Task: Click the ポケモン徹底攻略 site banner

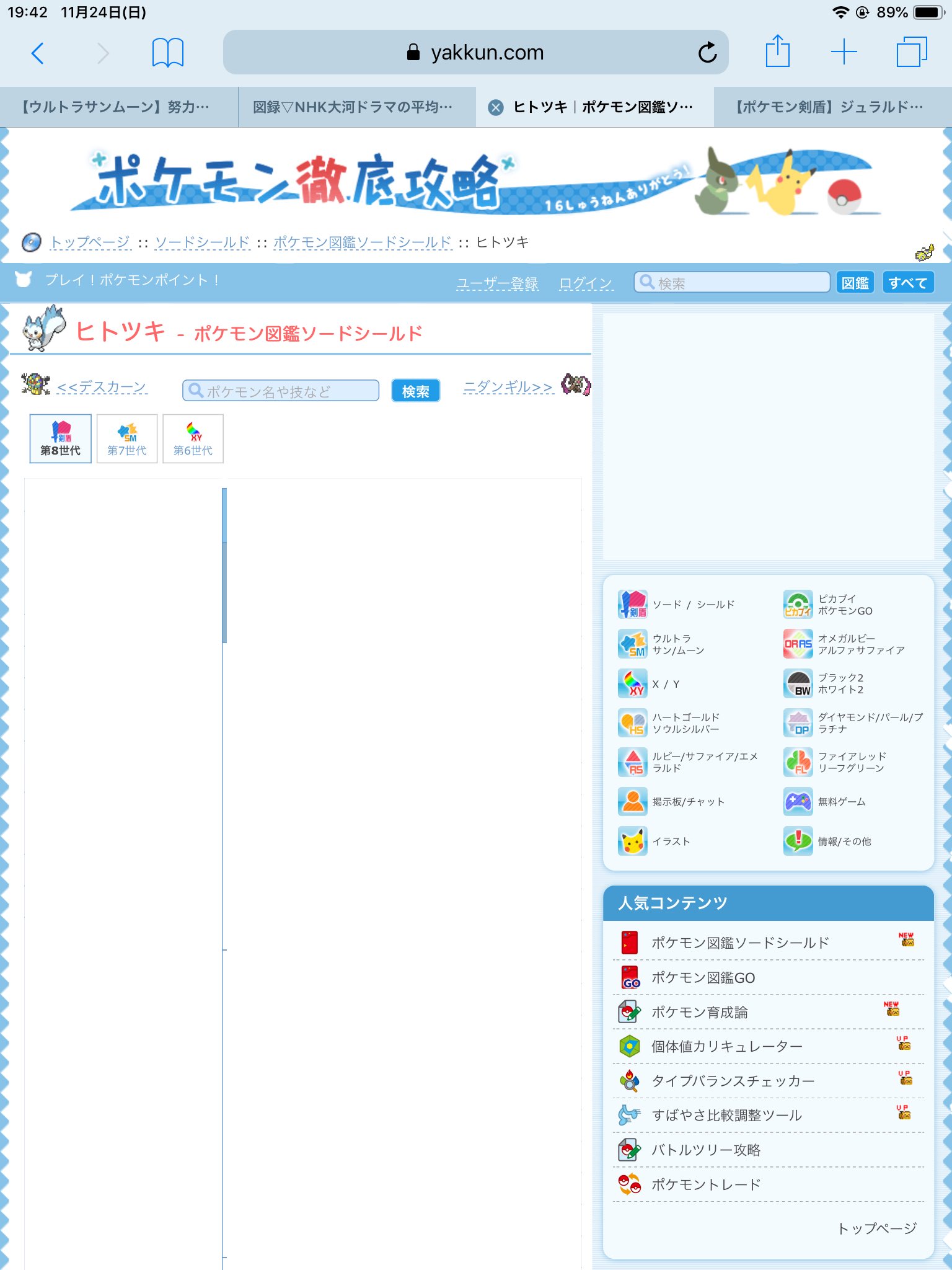Action: [476, 182]
